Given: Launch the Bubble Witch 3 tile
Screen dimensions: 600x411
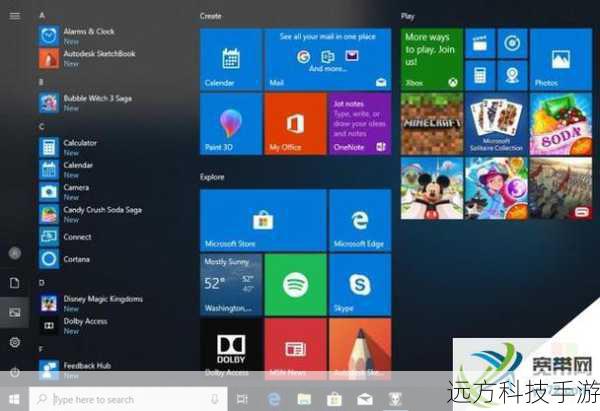Looking at the screenshot, I should click(x=496, y=188).
